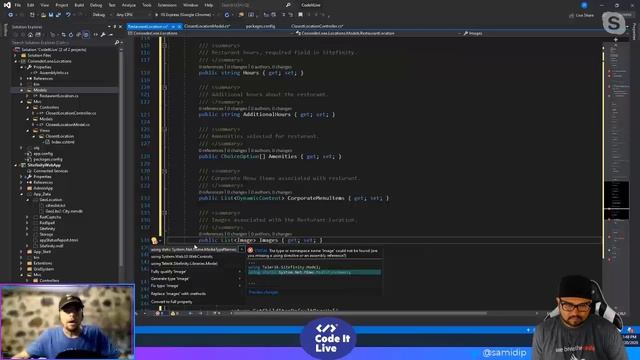Open the Project menu
This screenshot has height=360, width=640.
[62, 5]
